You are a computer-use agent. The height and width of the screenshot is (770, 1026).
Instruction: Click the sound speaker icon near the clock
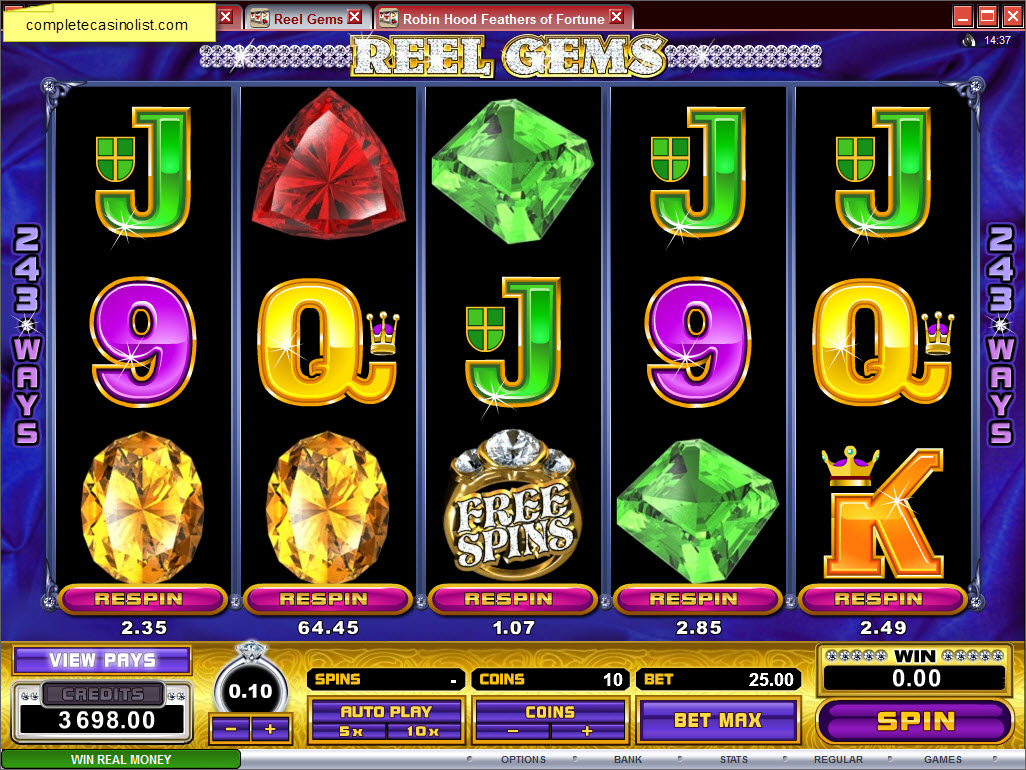[969, 41]
